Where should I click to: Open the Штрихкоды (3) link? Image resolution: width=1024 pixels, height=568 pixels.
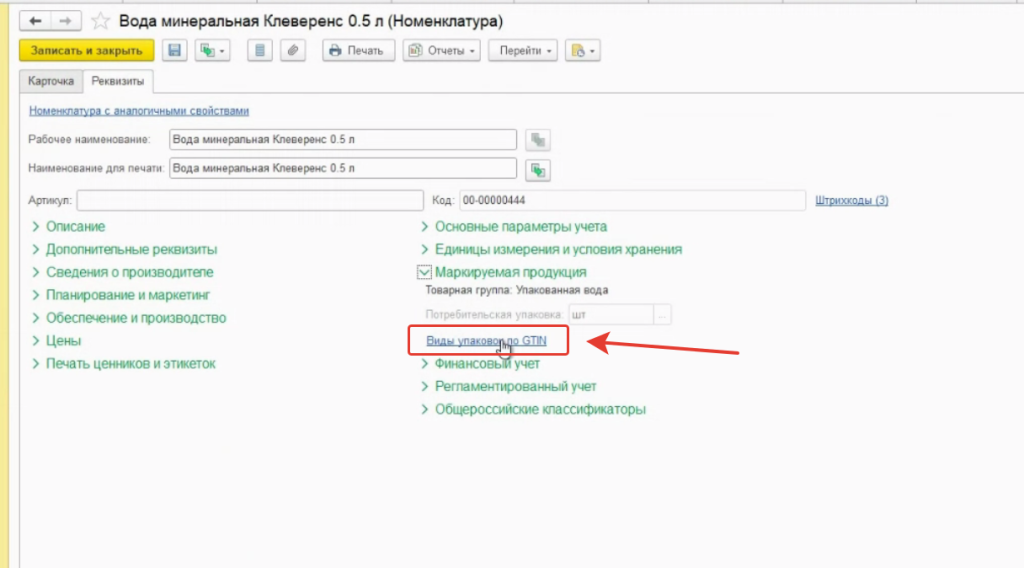pos(851,200)
